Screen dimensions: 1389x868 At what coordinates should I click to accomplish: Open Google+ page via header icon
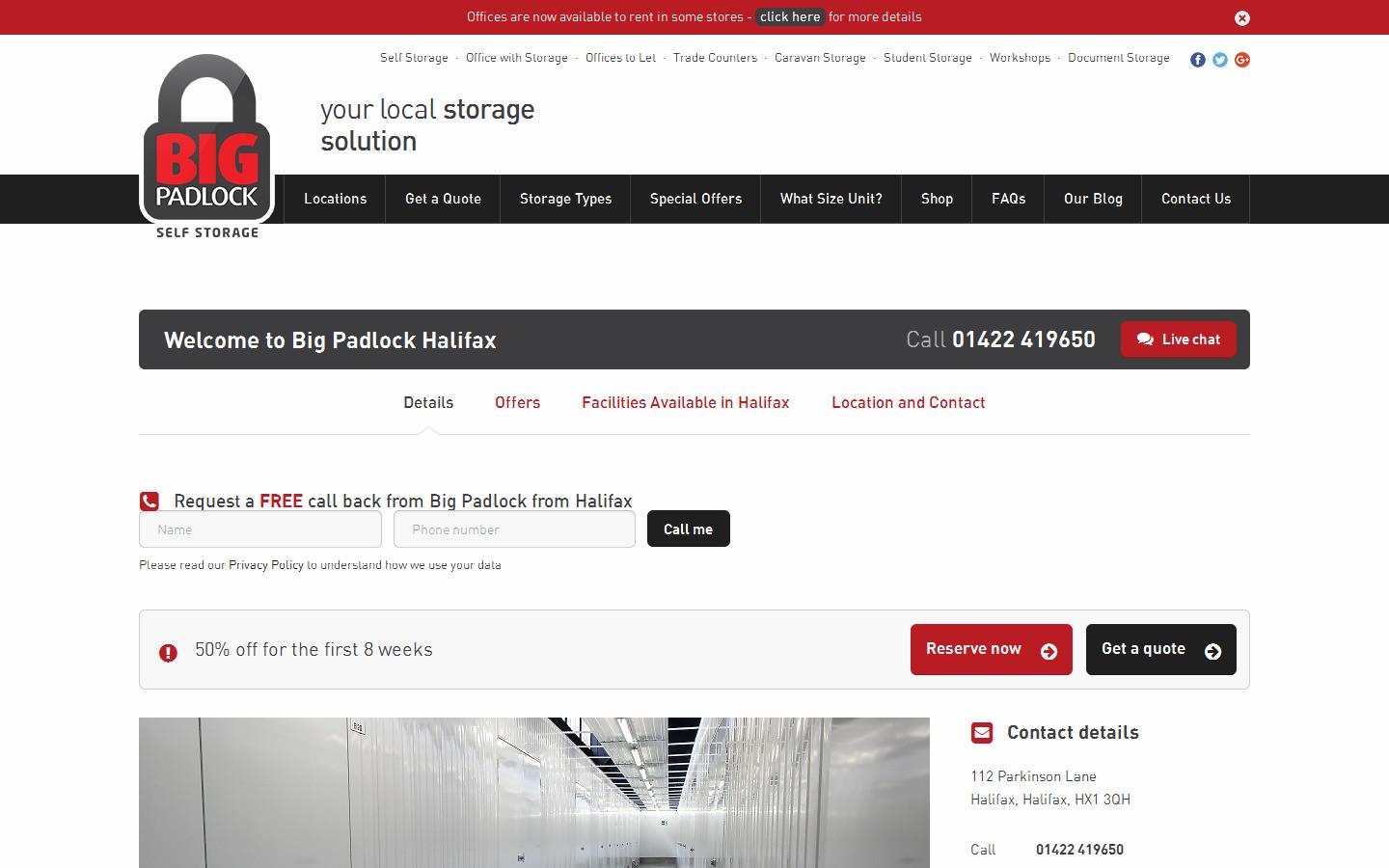[x=1242, y=60]
